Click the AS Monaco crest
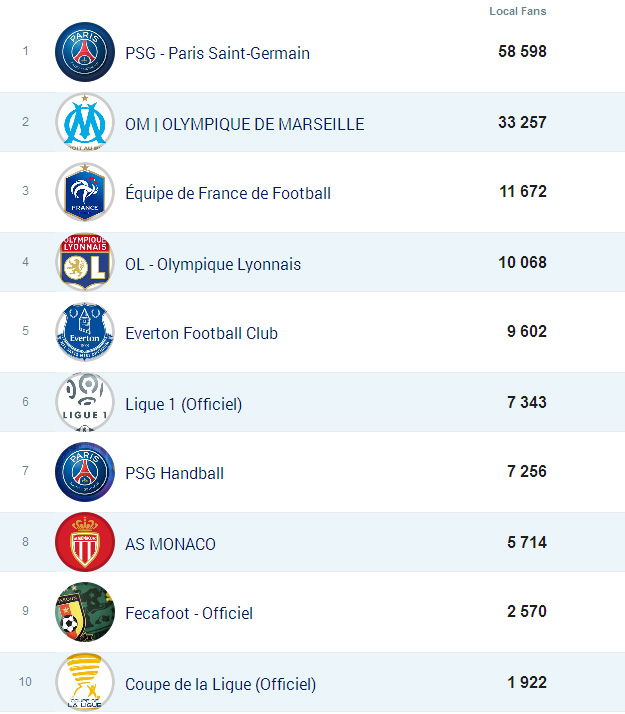 (85, 543)
